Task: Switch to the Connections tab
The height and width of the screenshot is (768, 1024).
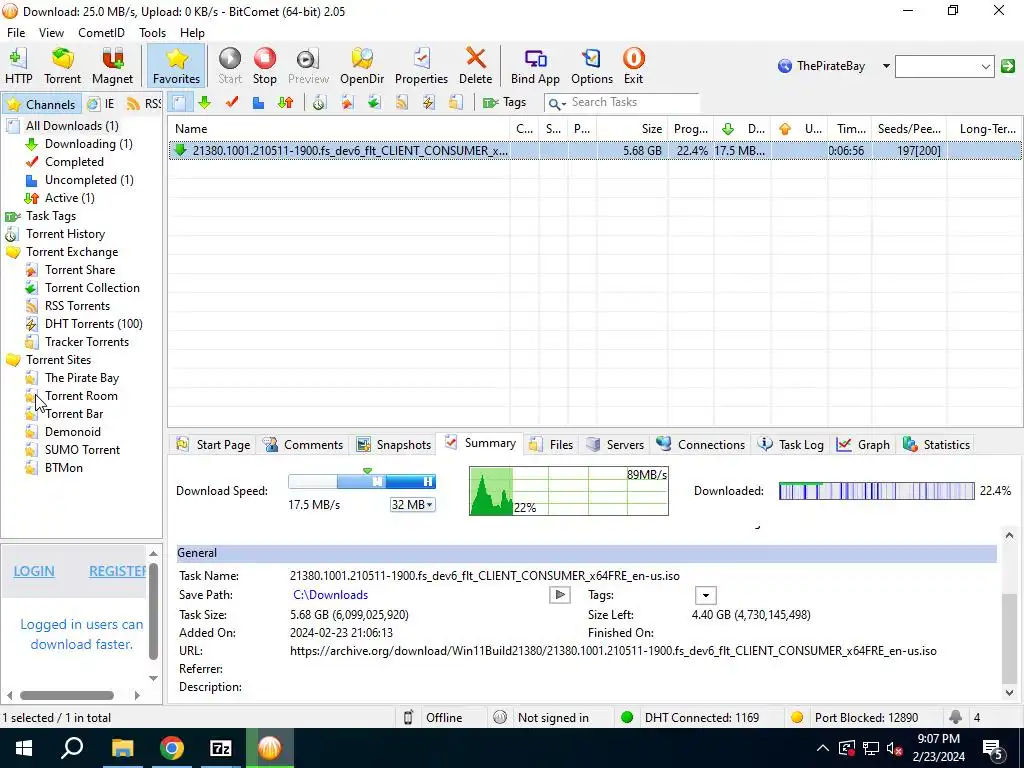Action: 701,445
